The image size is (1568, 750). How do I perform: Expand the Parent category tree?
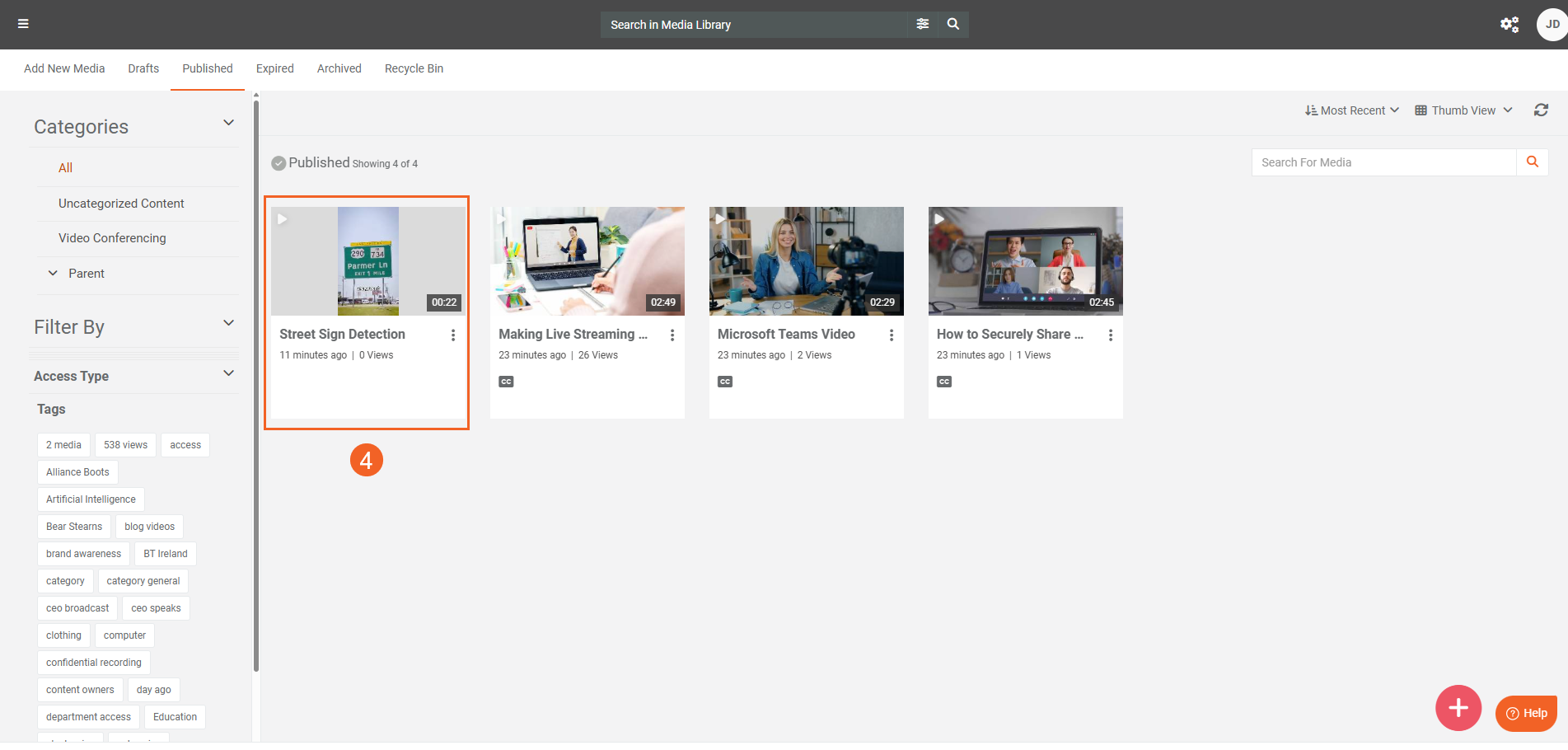click(53, 274)
